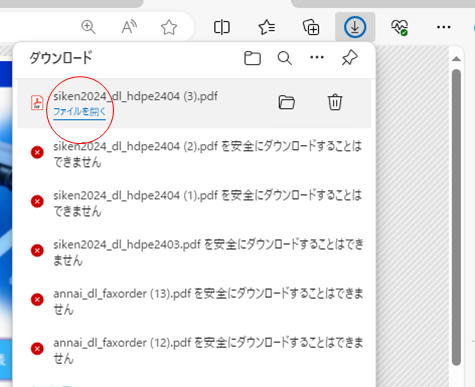Open more options in Downloads panel

tap(317, 57)
